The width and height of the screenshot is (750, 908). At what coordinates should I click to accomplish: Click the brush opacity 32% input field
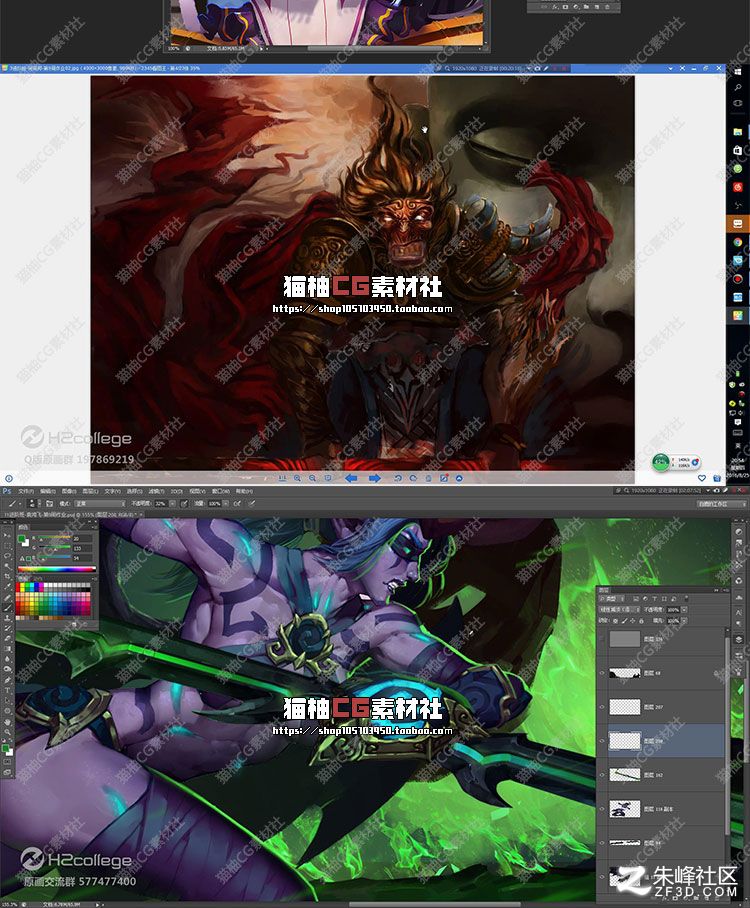(161, 504)
